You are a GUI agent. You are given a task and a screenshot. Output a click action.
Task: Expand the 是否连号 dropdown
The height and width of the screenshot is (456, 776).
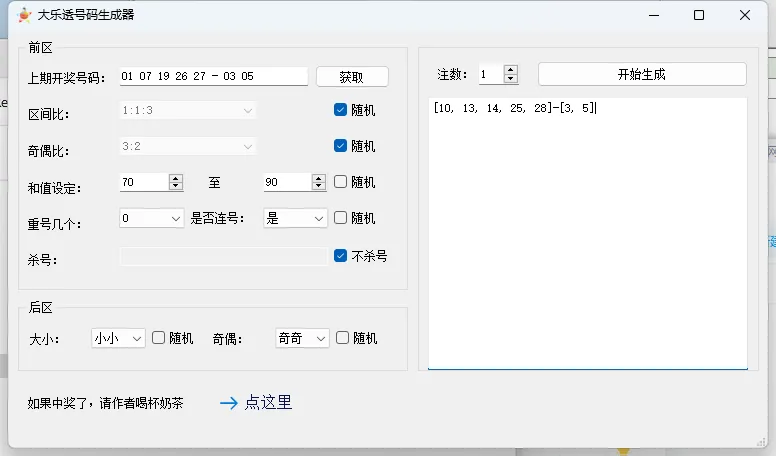pos(295,218)
